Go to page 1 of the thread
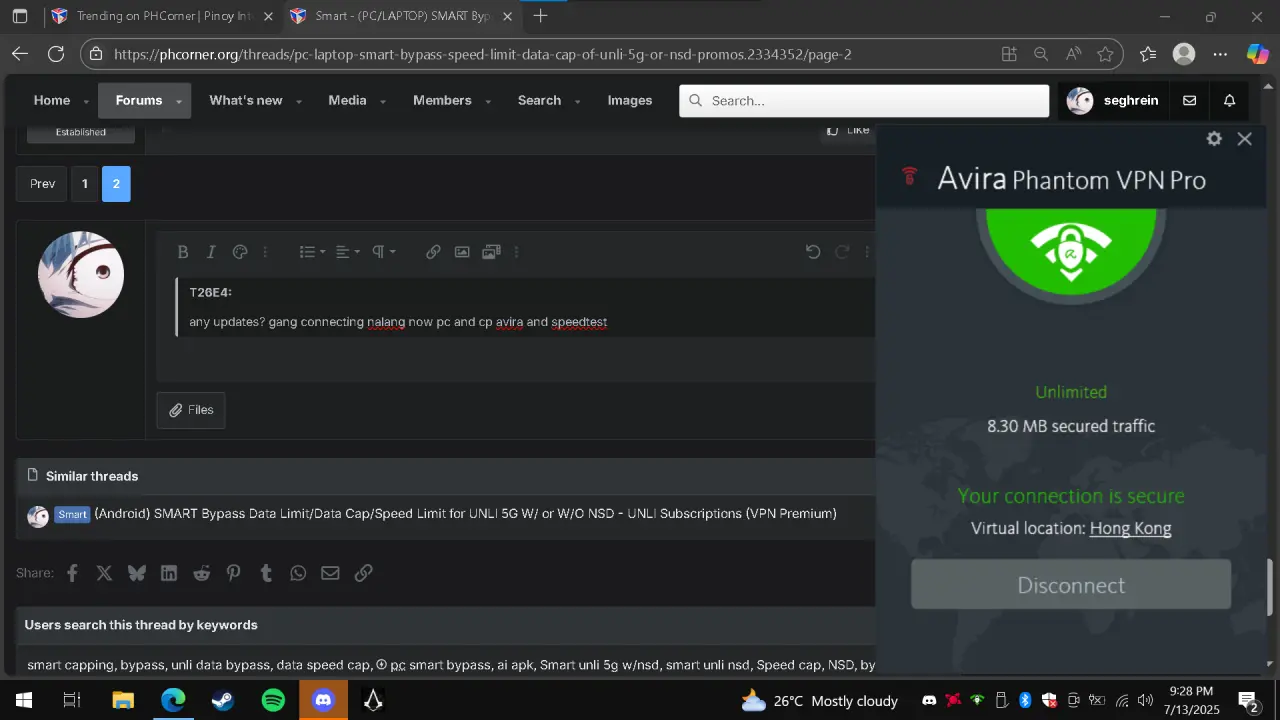The width and height of the screenshot is (1280, 720). pyautogui.click(x=85, y=184)
